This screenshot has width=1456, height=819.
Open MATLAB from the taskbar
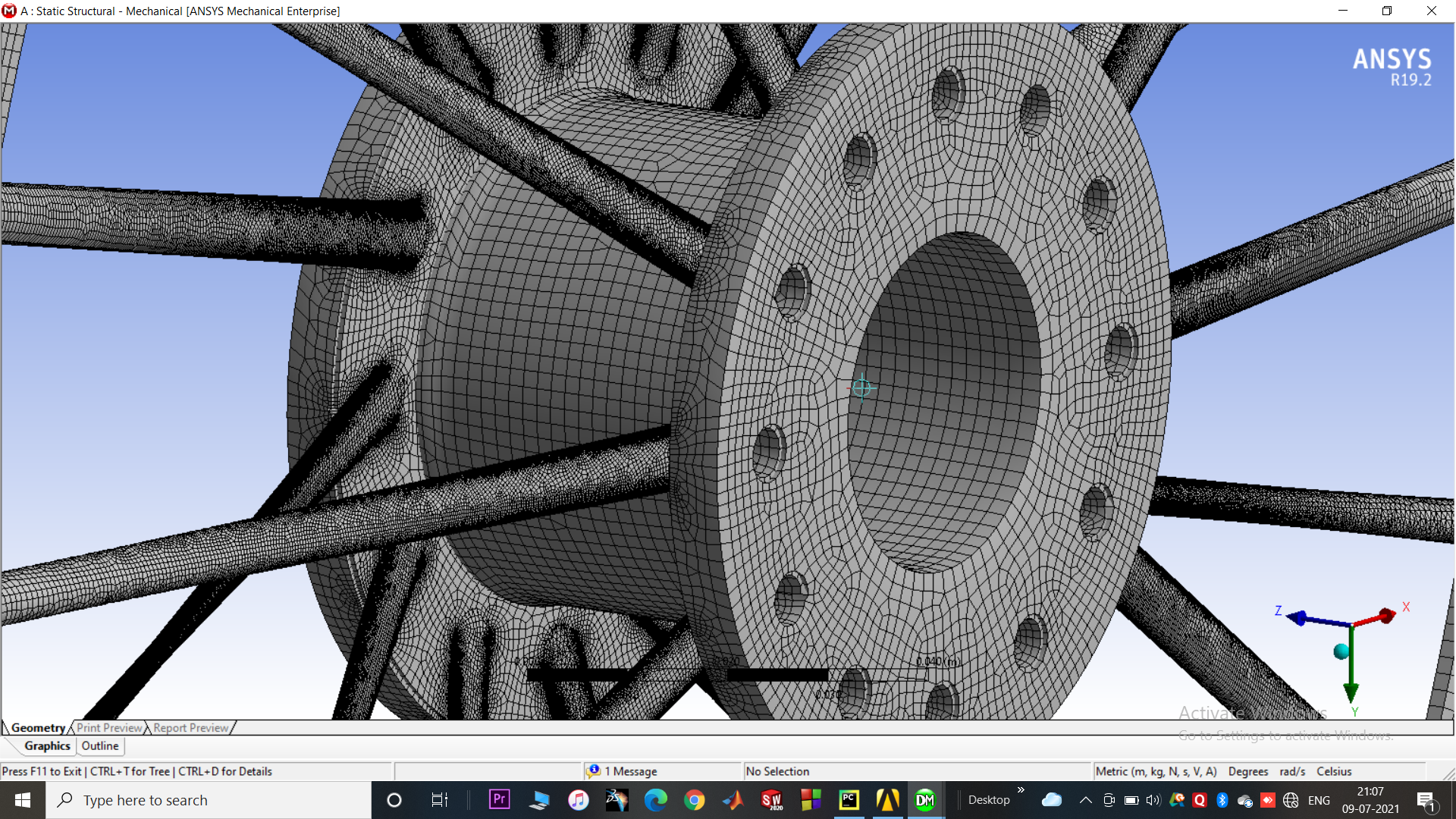coord(733,800)
